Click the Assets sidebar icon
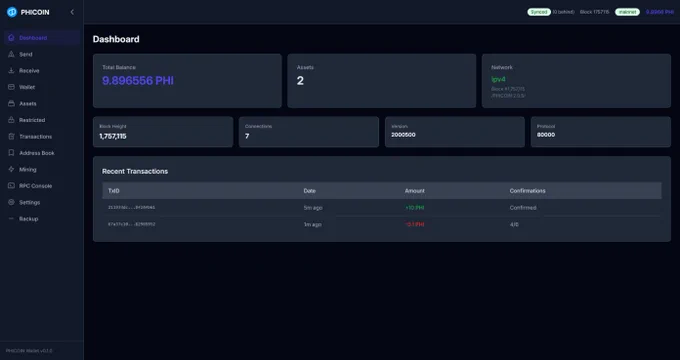Screen dimensions: 680x360 (11, 104)
